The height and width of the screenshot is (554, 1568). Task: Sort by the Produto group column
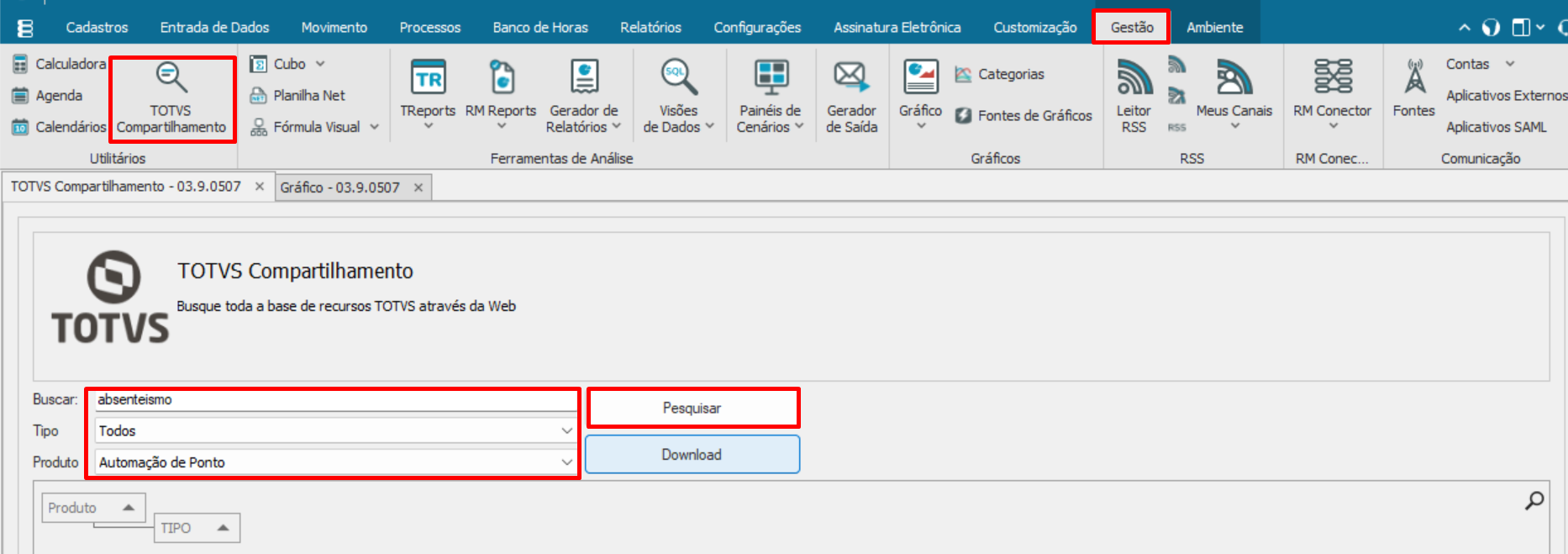click(x=93, y=508)
